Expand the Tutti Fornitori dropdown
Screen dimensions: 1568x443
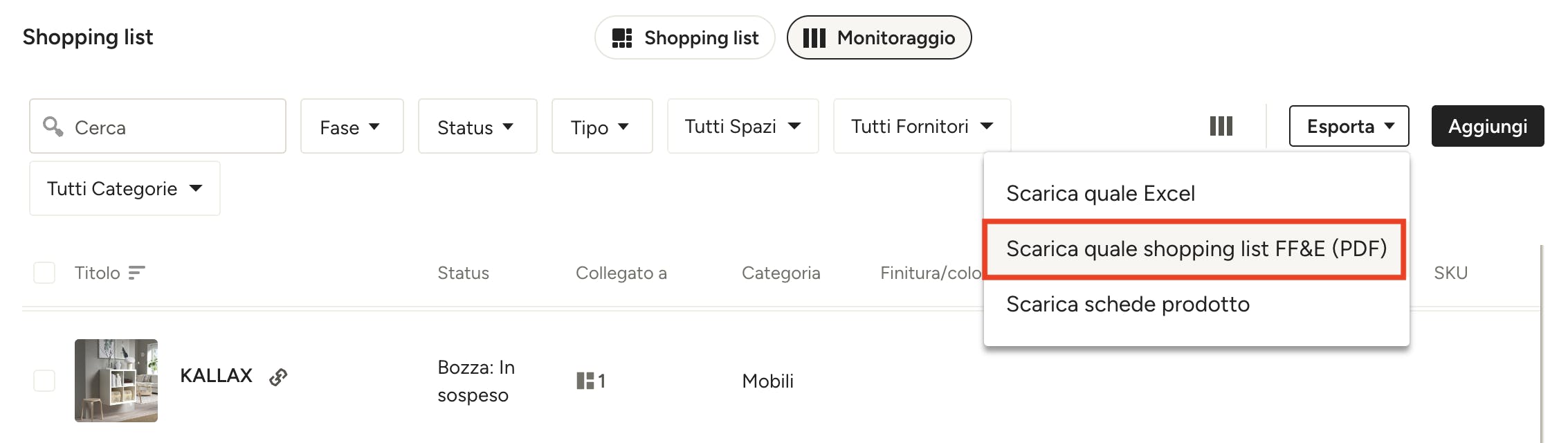pyautogui.click(x=922, y=126)
